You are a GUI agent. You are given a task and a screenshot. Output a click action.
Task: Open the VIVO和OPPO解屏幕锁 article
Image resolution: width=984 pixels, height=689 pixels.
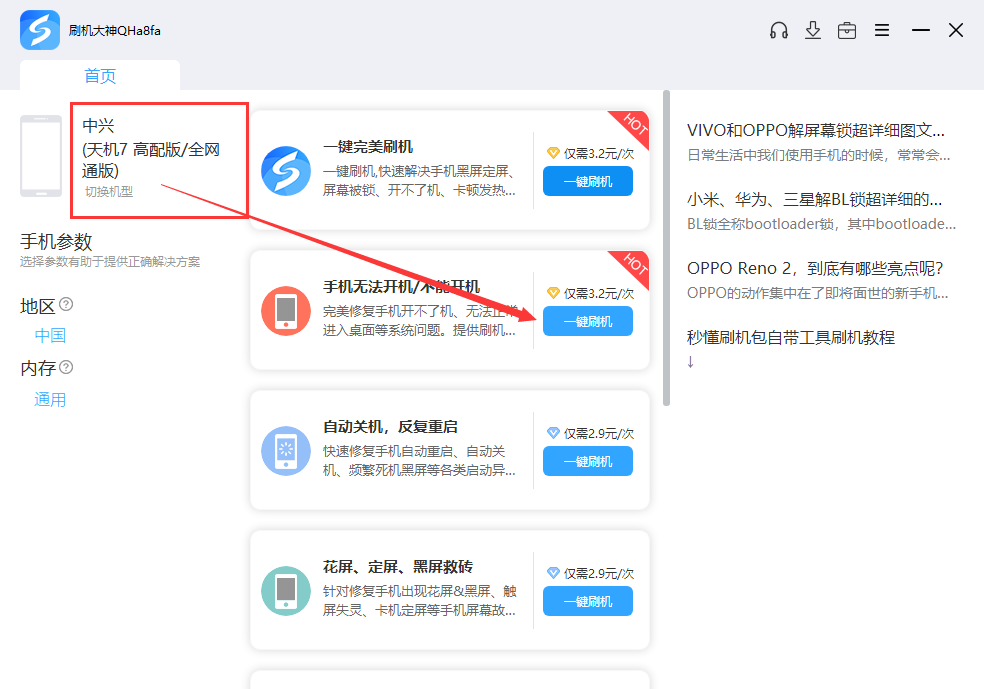pos(818,131)
